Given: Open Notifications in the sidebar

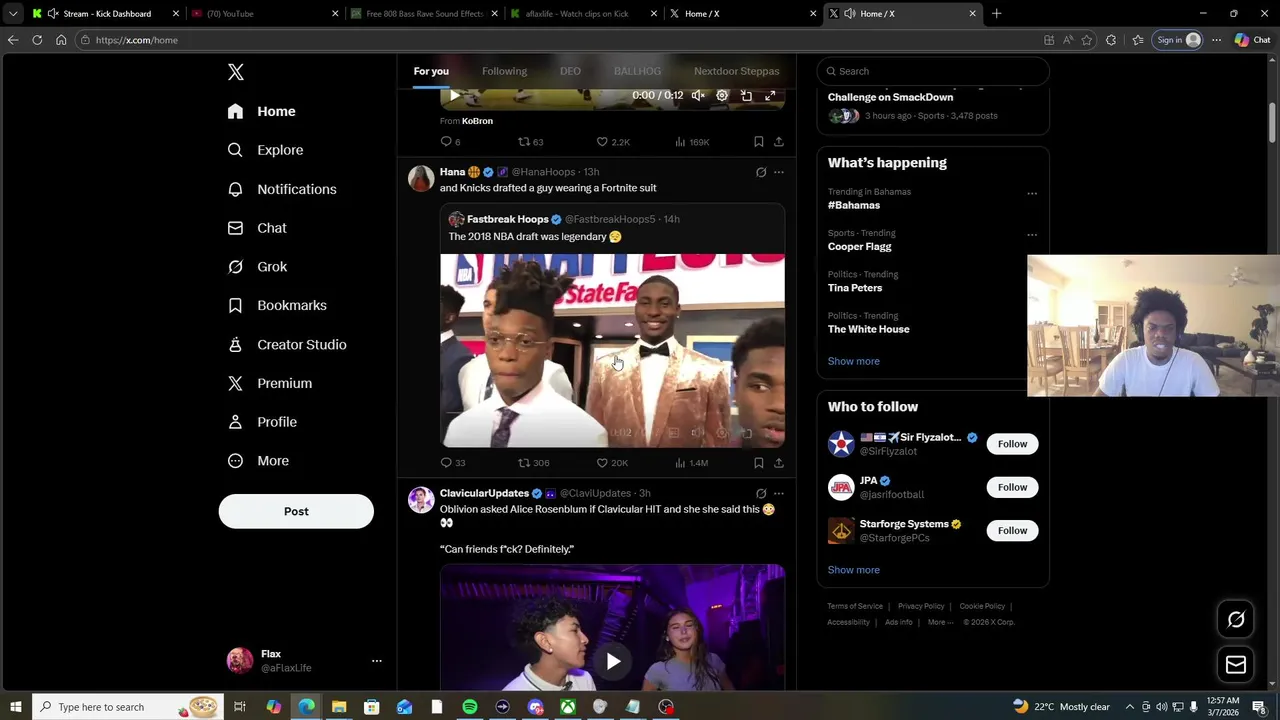Looking at the screenshot, I should 282,189.
